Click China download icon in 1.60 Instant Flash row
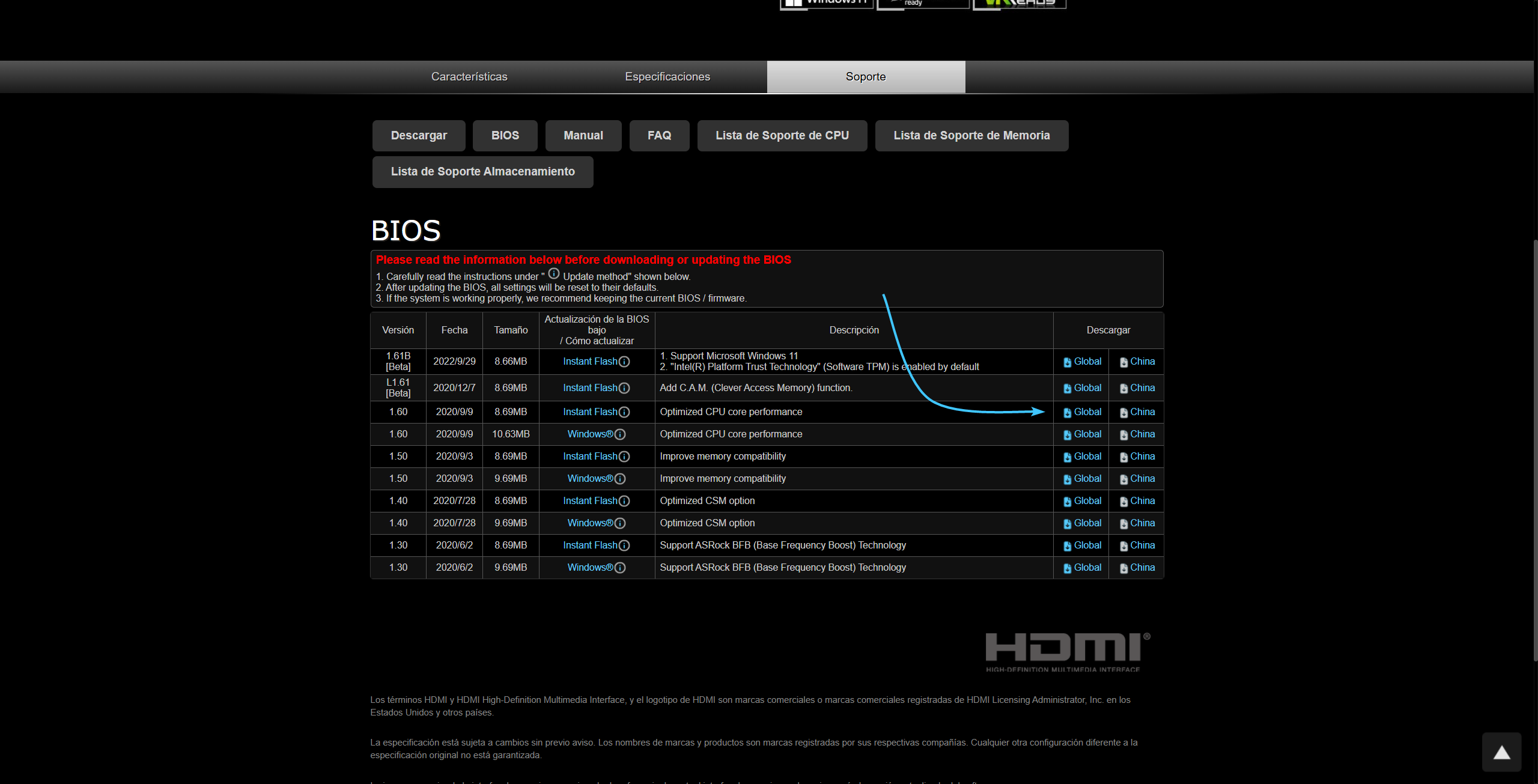Screen dimensions: 1538x784 [x=1123, y=413]
